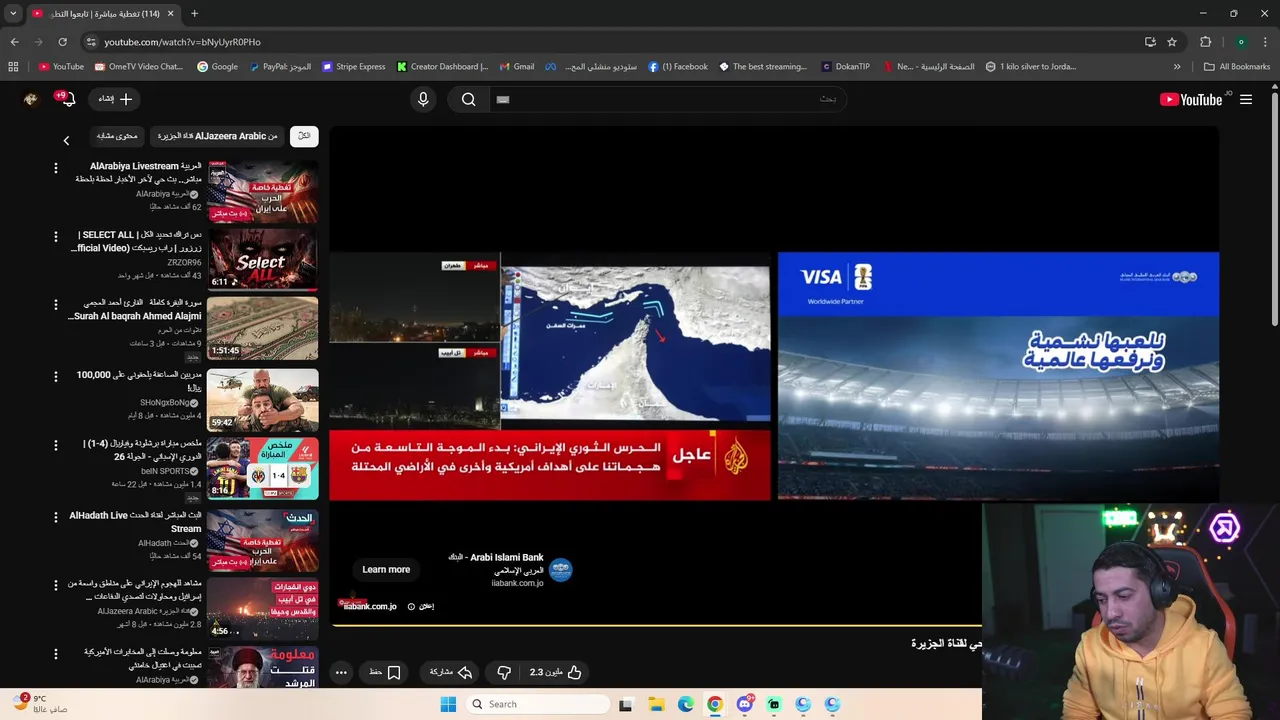The image size is (1280, 720).
Task: Open the AlArabiya Livestream thumbnail
Action: coord(263,191)
